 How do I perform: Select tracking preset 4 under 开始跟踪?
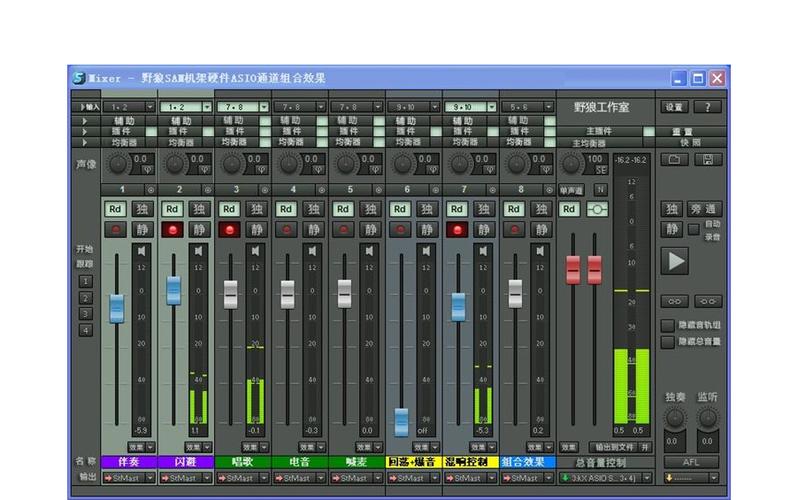click(x=86, y=331)
